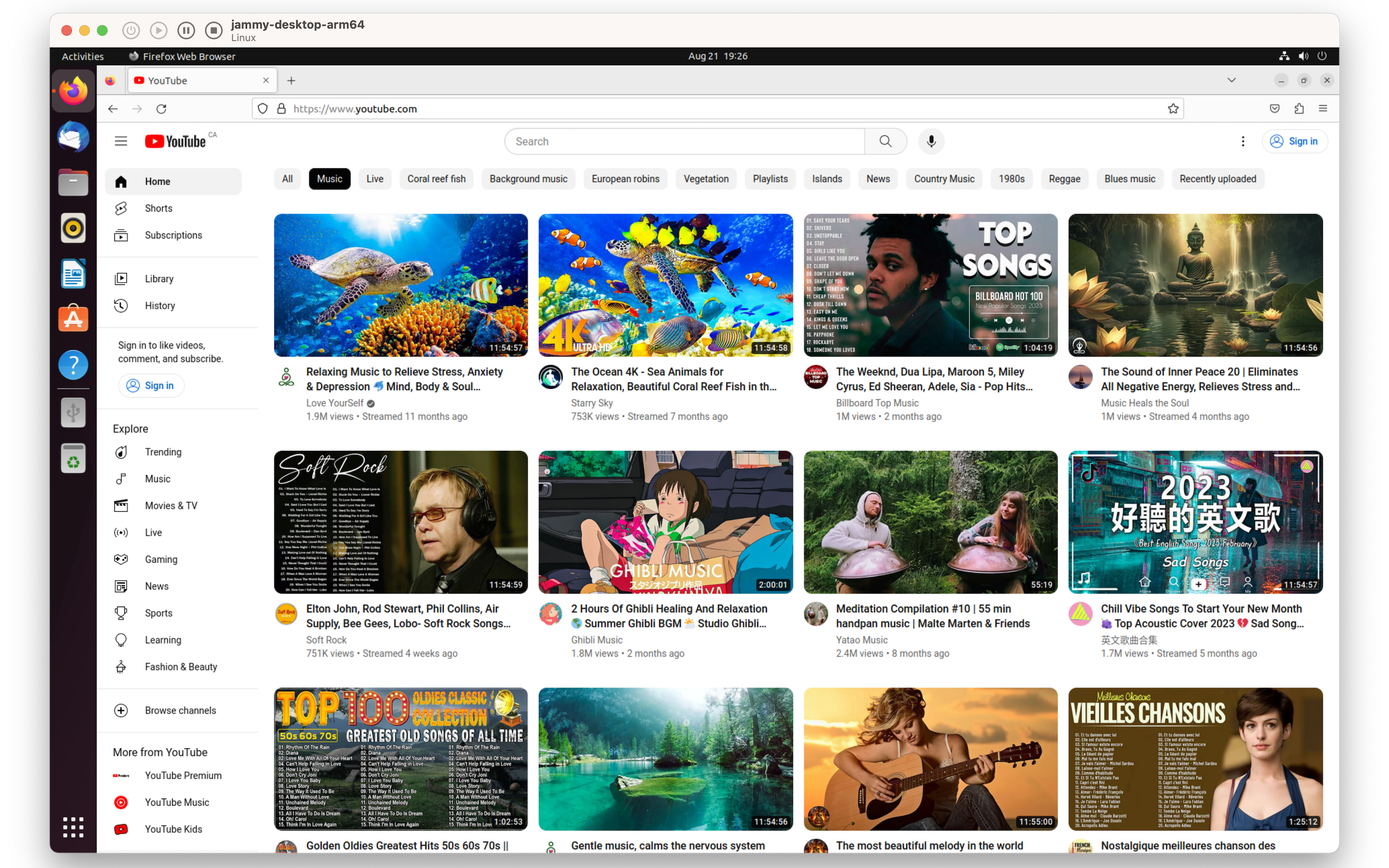Open Library in sidebar
The width and height of the screenshot is (1389, 868).
[x=173, y=278]
